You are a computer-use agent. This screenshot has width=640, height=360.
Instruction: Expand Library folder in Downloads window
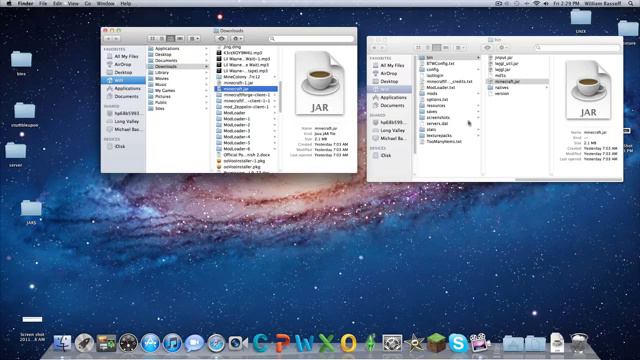click(206, 72)
